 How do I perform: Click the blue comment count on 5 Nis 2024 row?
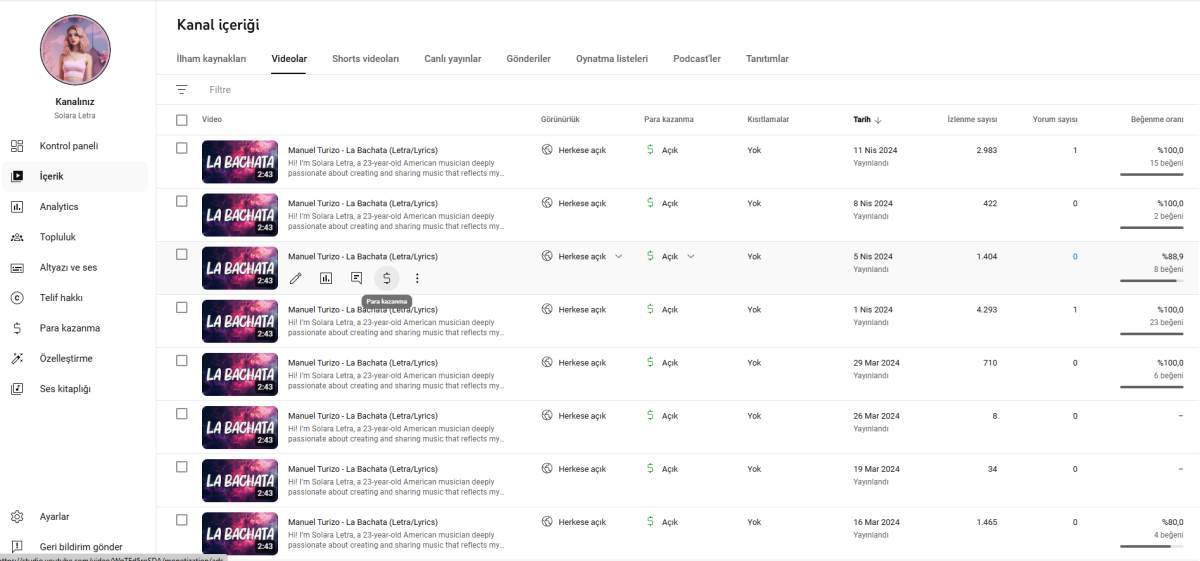pos(1075,256)
